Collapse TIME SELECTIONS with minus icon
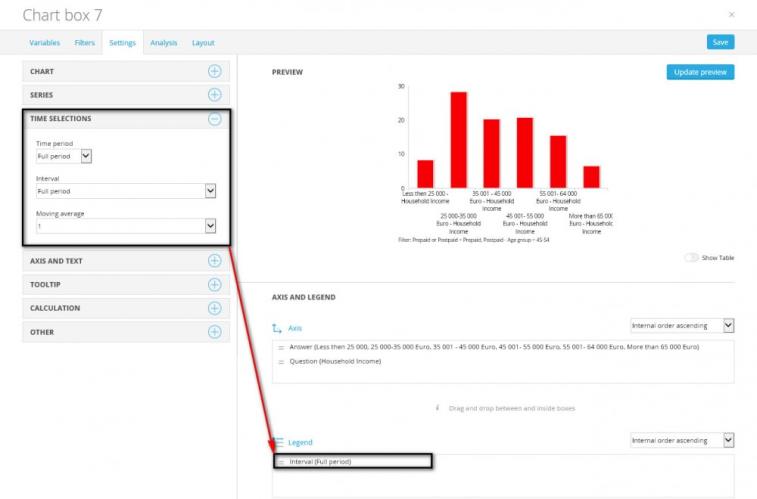This screenshot has width=757, height=499. [x=215, y=119]
